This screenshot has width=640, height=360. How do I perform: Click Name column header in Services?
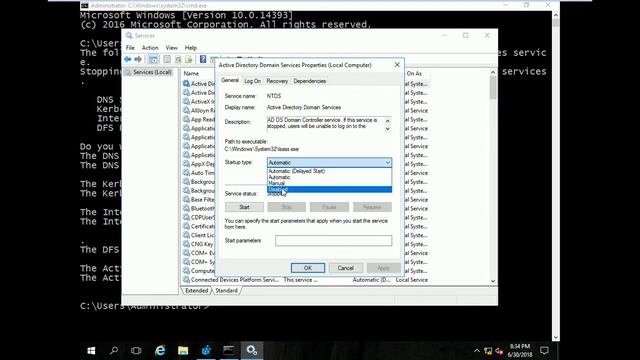(x=191, y=73)
